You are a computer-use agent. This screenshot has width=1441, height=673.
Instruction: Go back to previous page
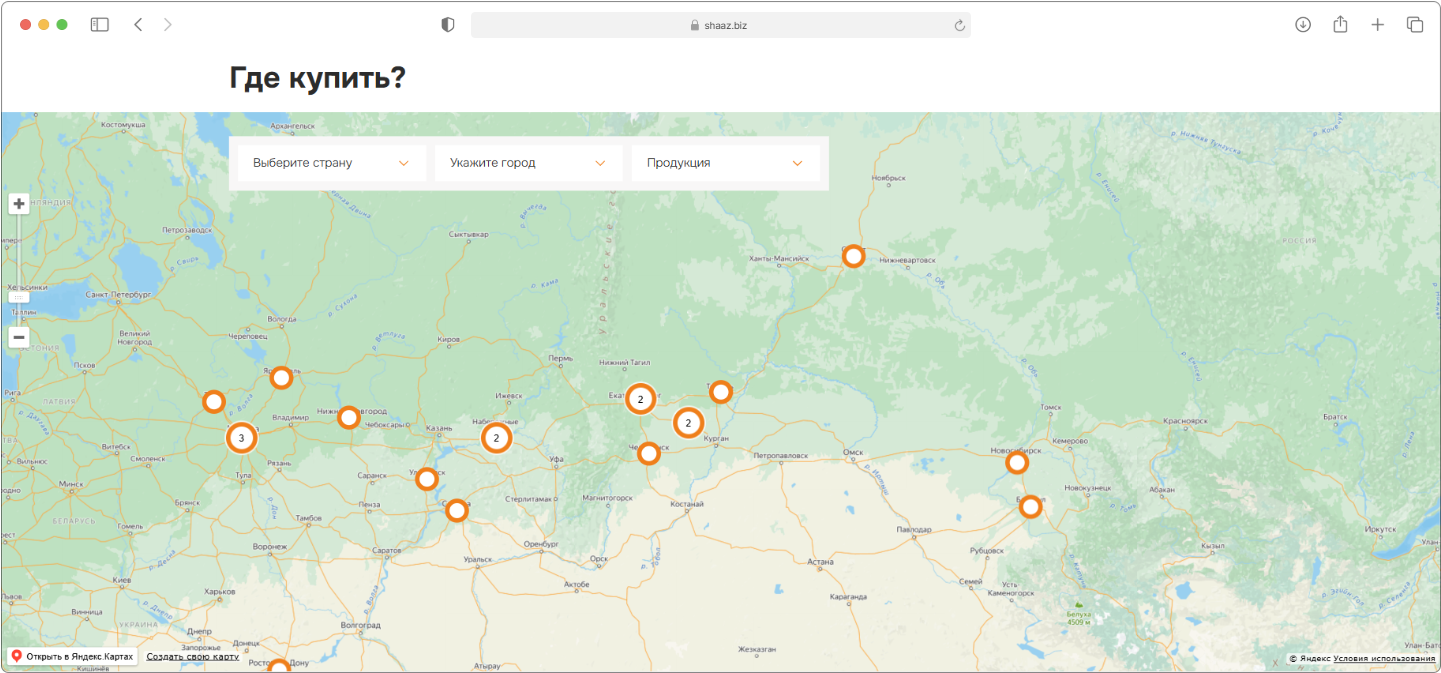point(138,25)
